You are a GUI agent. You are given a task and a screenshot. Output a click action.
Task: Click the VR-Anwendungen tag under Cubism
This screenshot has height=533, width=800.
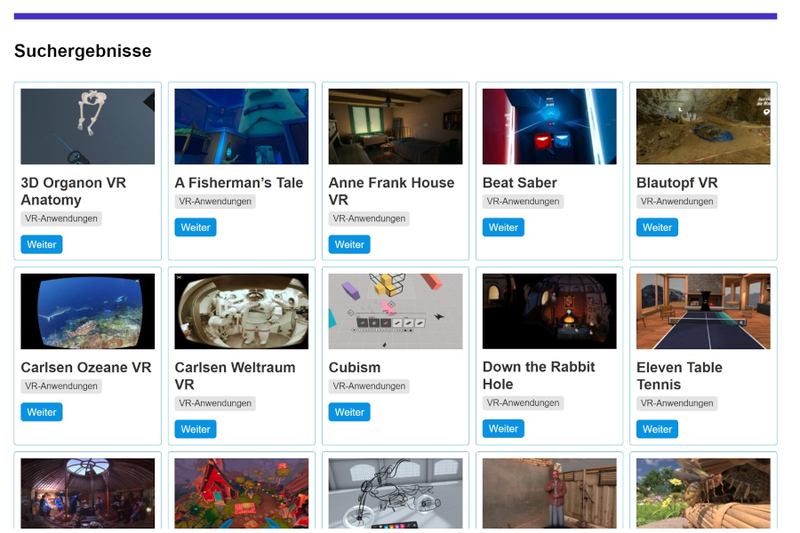click(369, 386)
